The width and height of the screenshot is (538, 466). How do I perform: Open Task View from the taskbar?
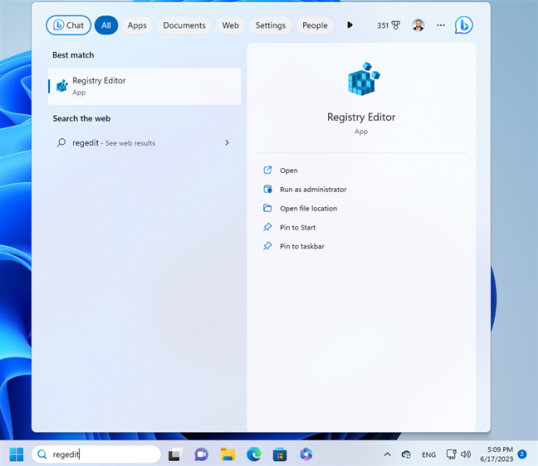[x=175, y=454]
